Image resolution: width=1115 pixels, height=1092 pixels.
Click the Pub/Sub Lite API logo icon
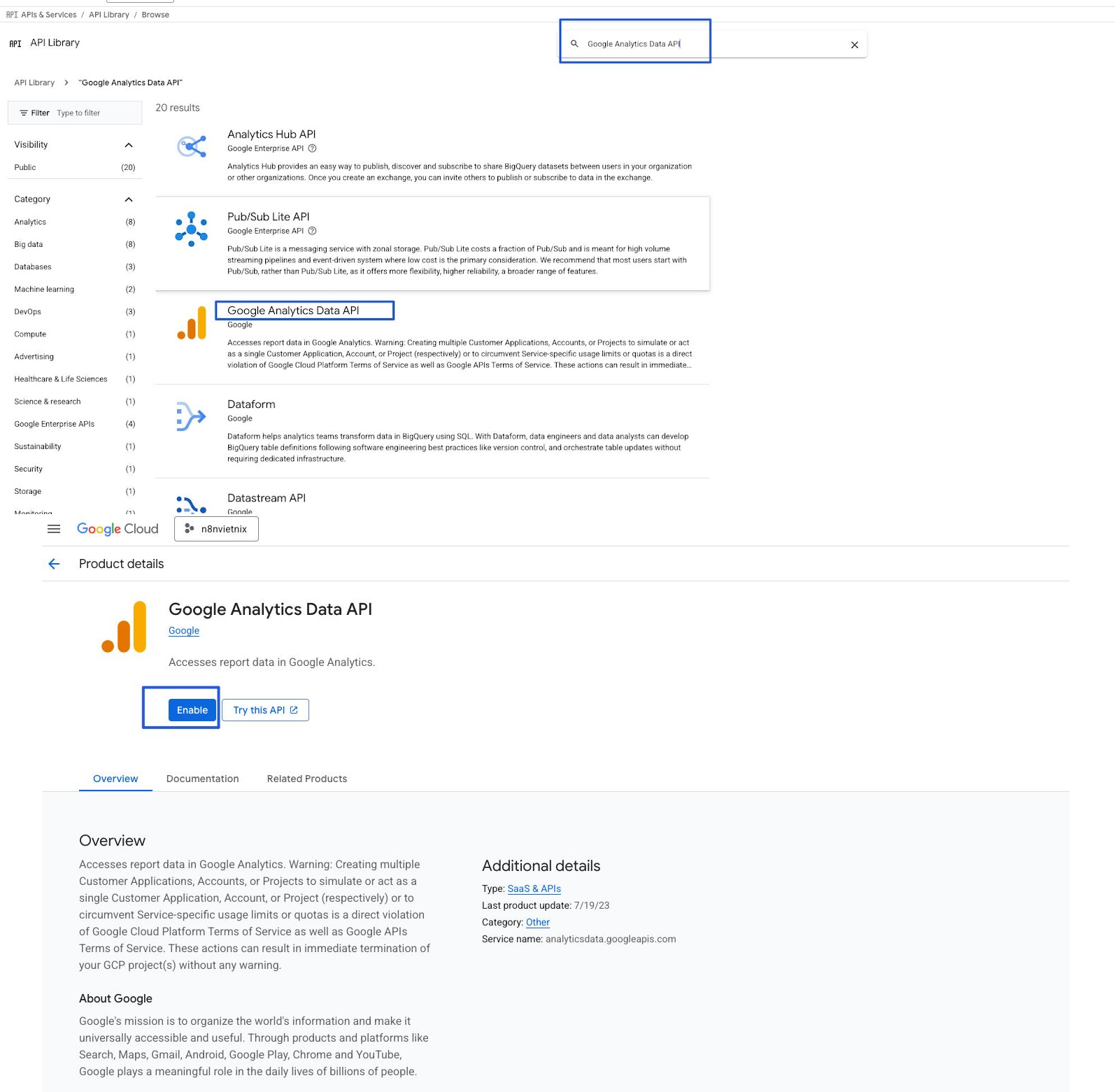pos(191,229)
